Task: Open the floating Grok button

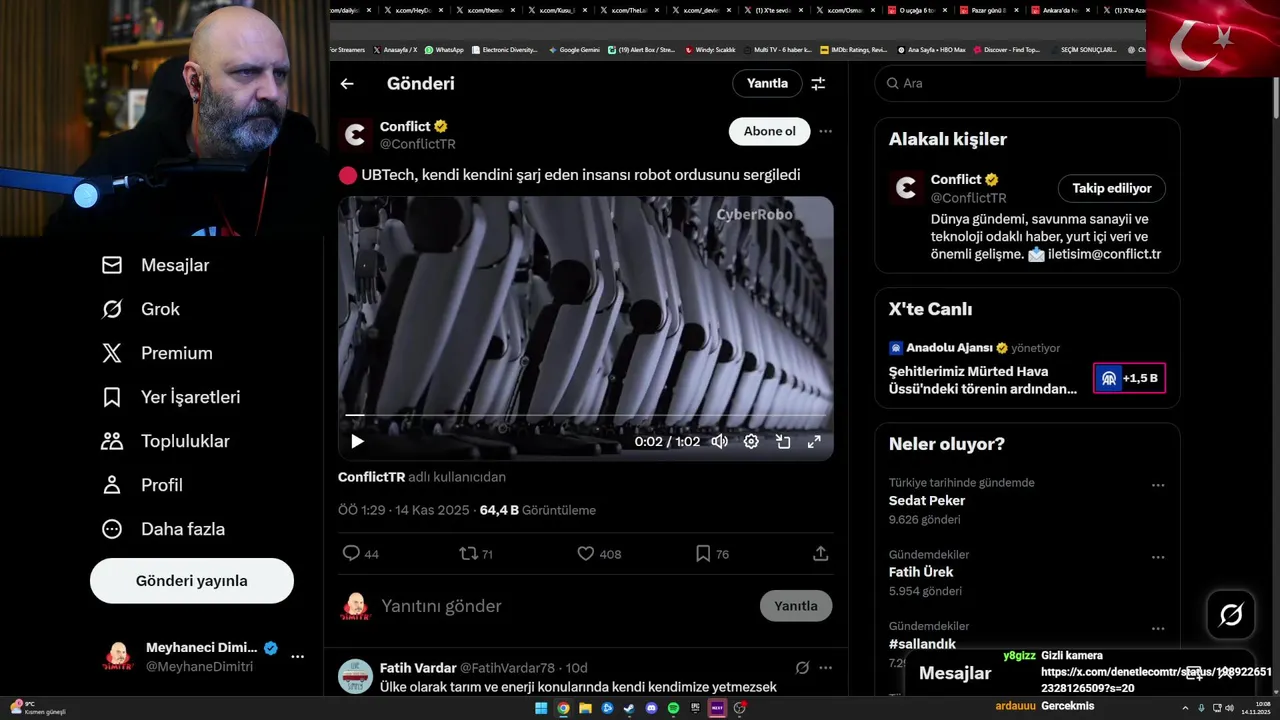Action: point(1231,615)
